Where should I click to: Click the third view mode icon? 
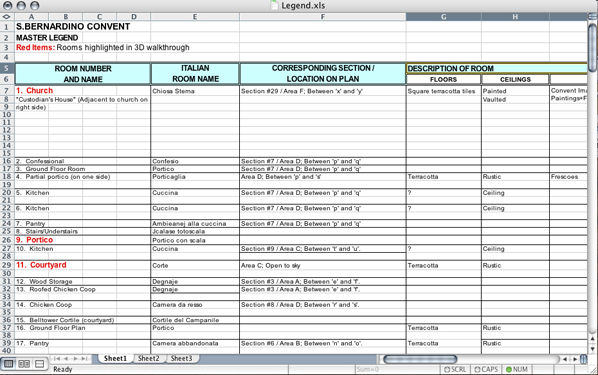[x=39, y=364]
